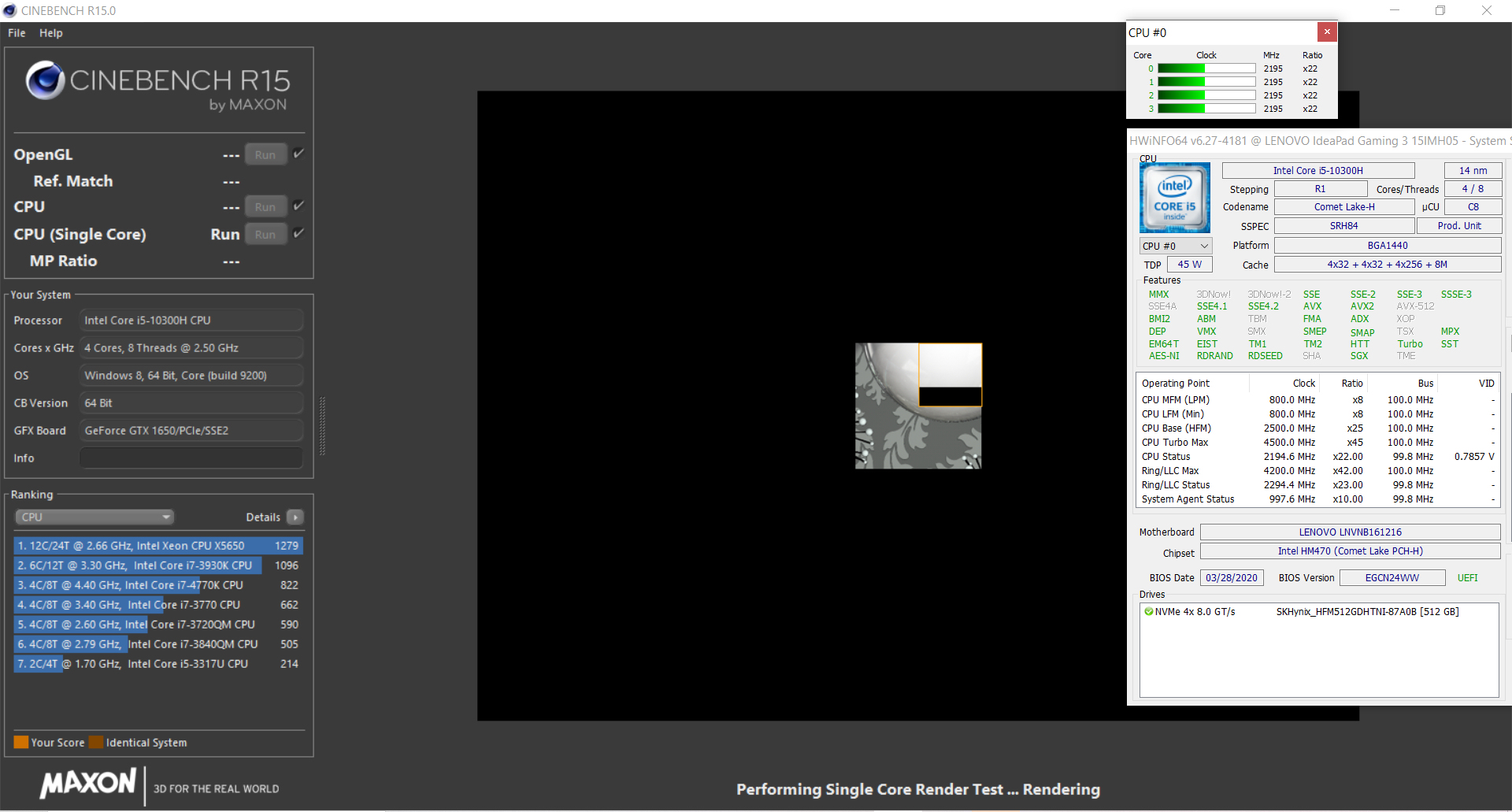Open the File menu
This screenshot has height=812, width=1512.
(17, 33)
